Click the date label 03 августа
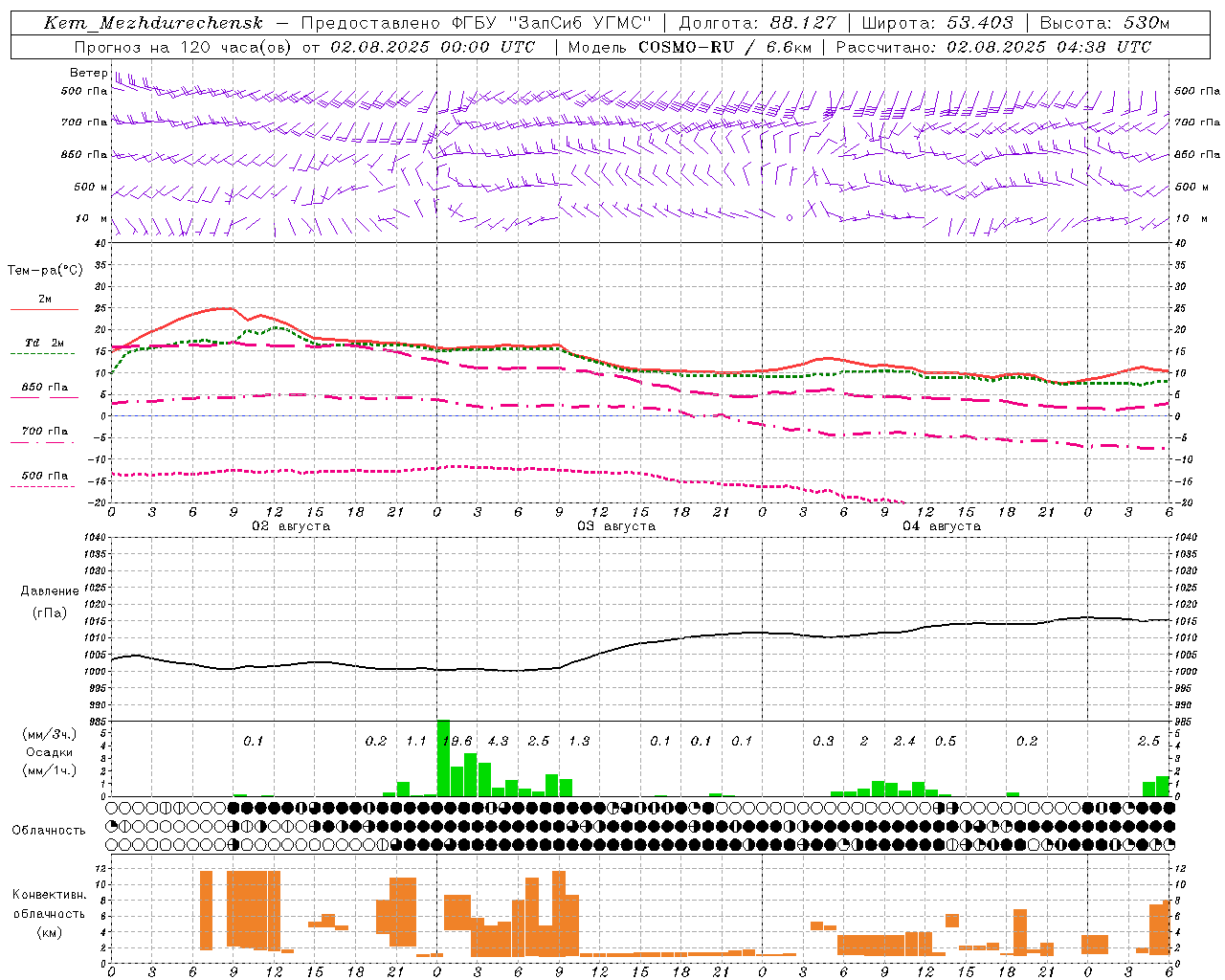Screen dimensions: 1225x980 [616, 526]
